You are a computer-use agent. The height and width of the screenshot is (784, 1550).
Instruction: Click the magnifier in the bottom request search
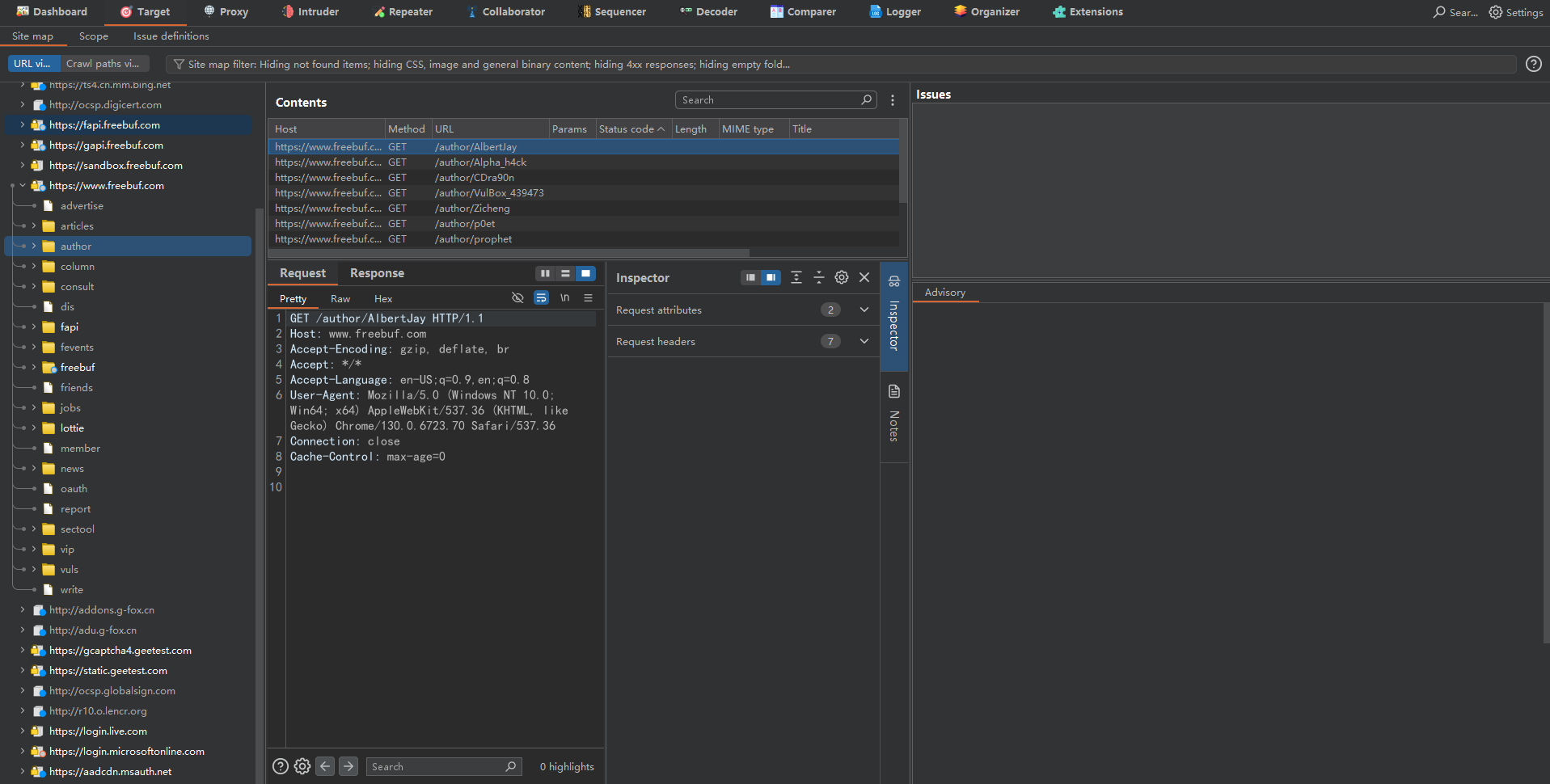(x=511, y=766)
